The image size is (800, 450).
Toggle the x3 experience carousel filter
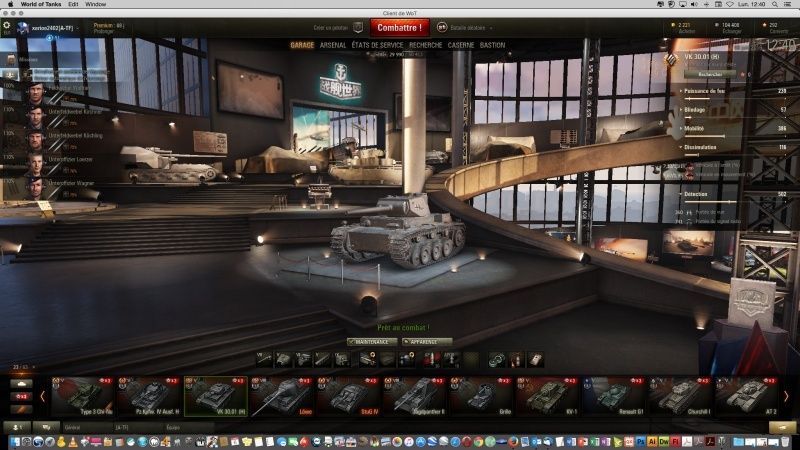tap(21, 396)
